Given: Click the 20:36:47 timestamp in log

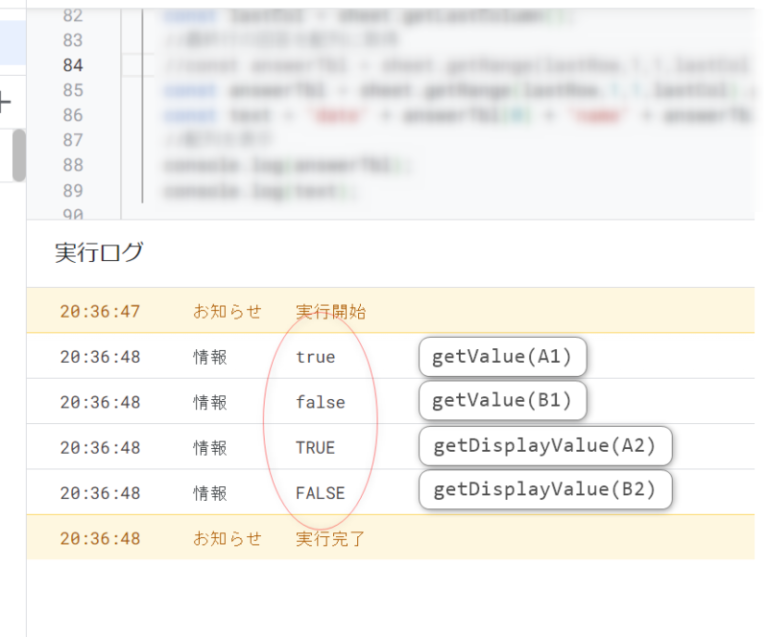Looking at the screenshot, I should click(100, 312).
